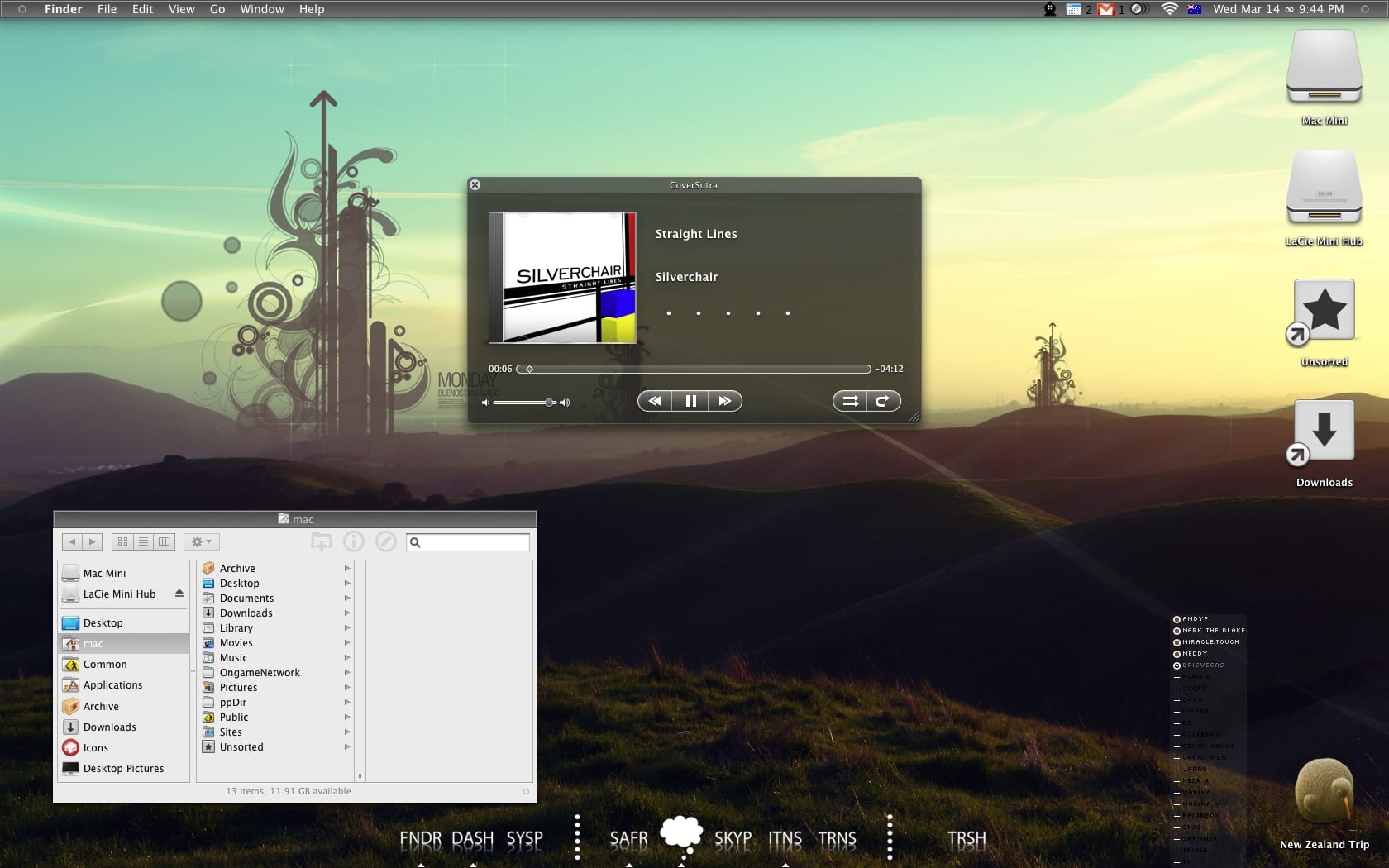This screenshot has width=1389, height=868.
Task: Click the cloud icon in the dock
Action: coord(681,833)
